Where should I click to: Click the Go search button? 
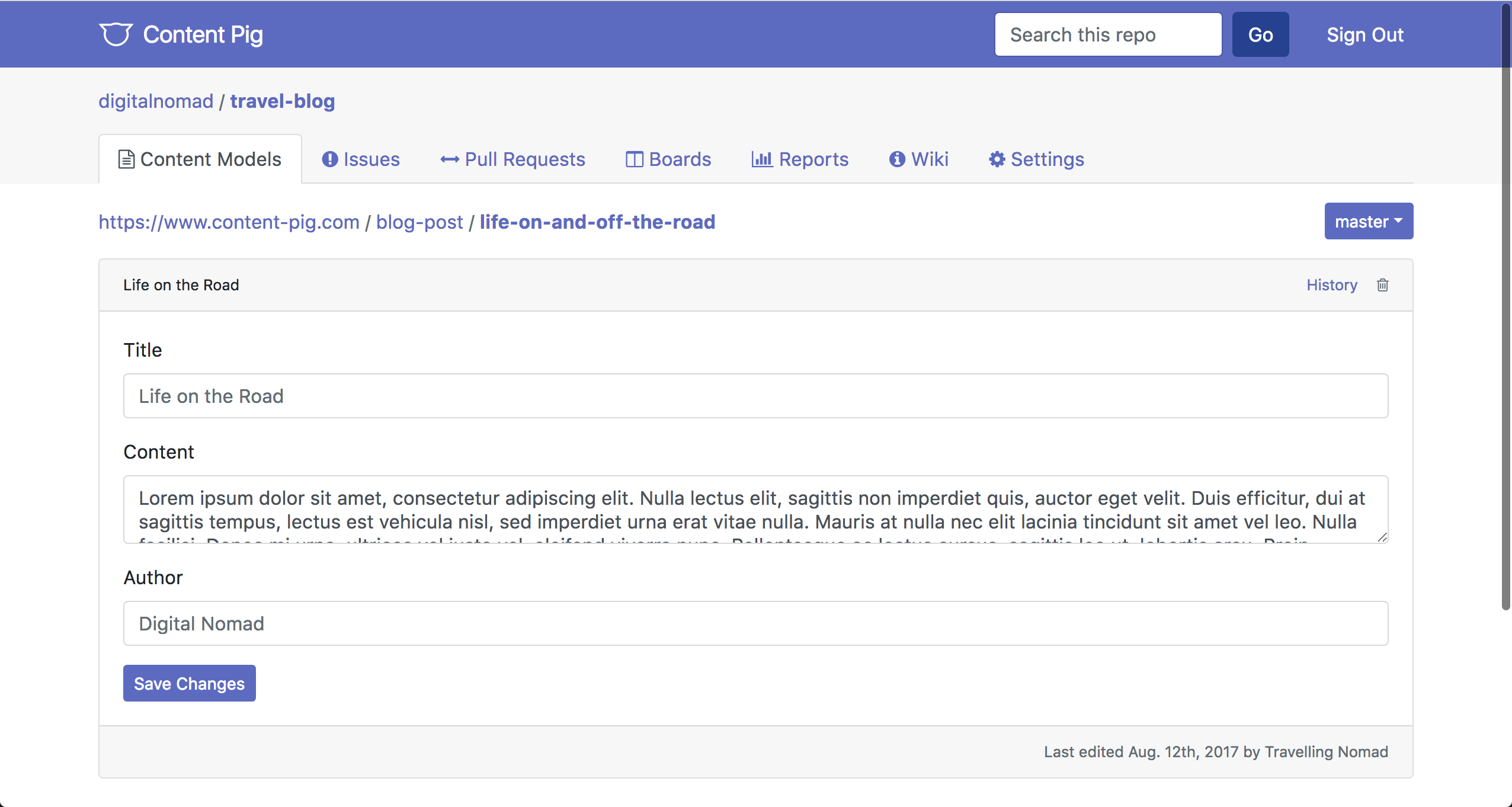(x=1260, y=34)
